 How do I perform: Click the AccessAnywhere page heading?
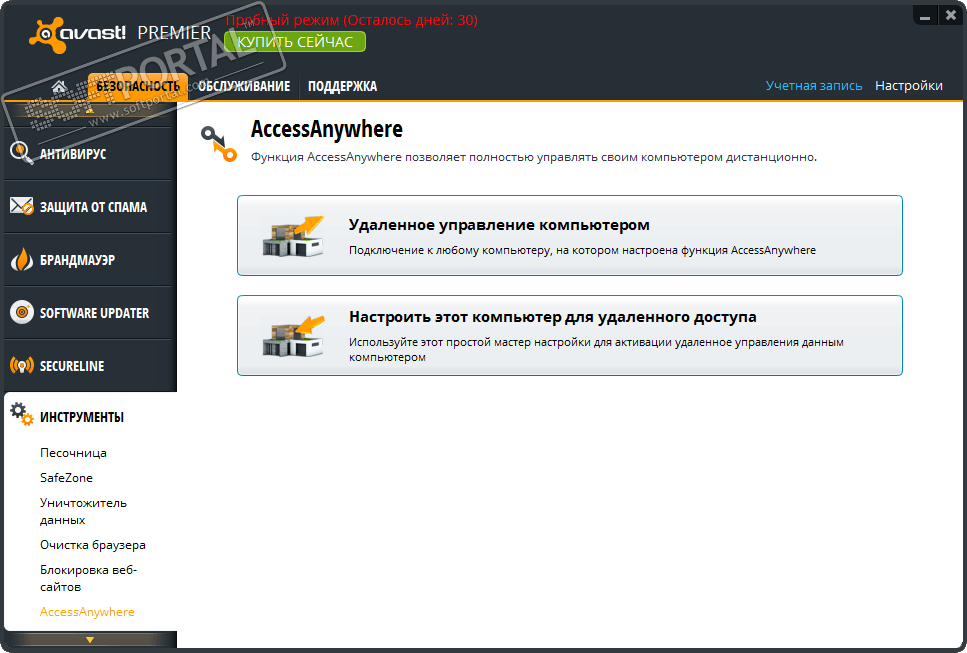tap(327, 129)
